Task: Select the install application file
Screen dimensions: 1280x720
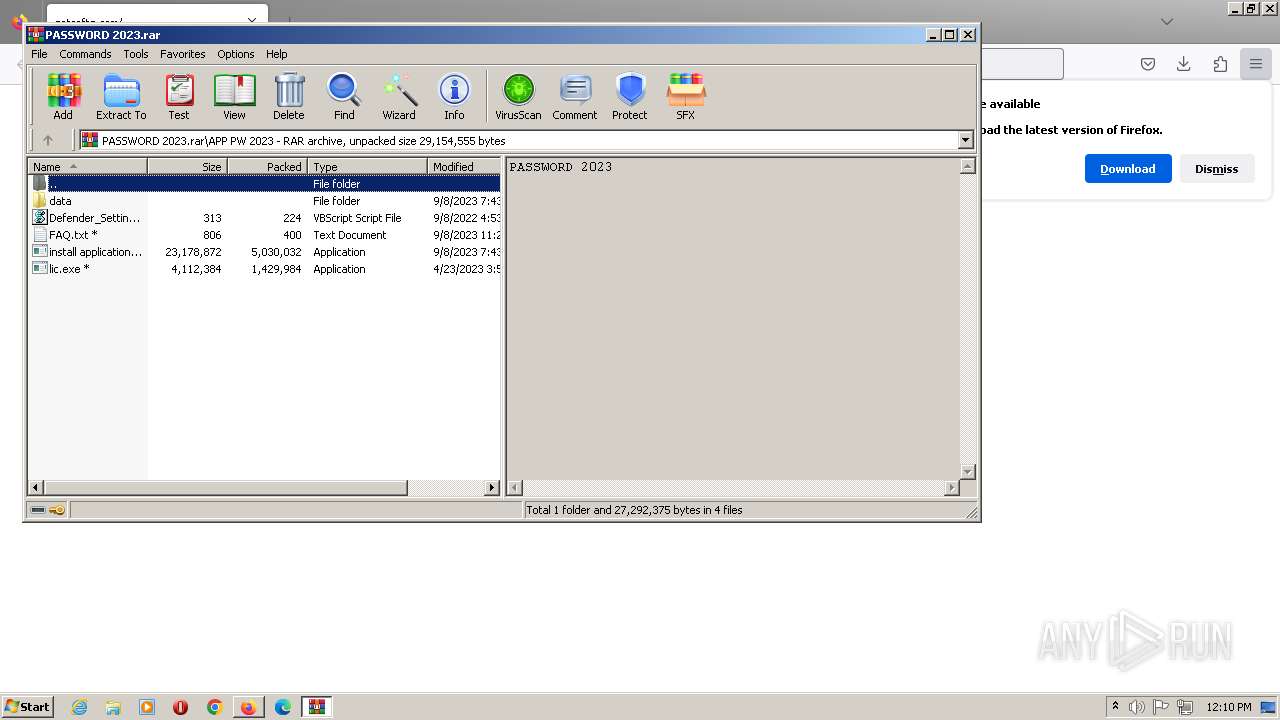Action: click(x=264, y=252)
